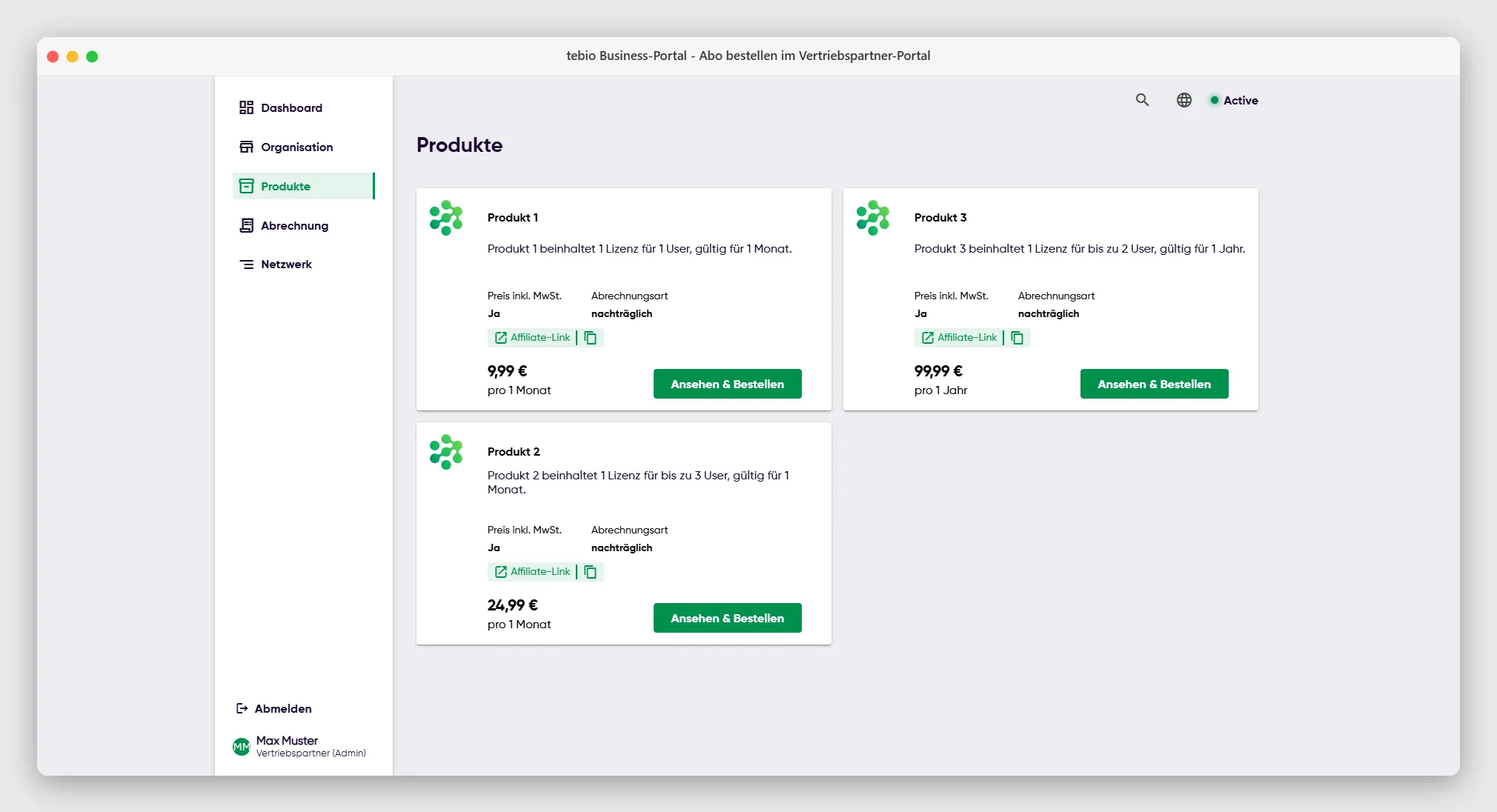Open the Affiliate-Link text for Produkt 3
1497x812 pixels.
[967, 337]
